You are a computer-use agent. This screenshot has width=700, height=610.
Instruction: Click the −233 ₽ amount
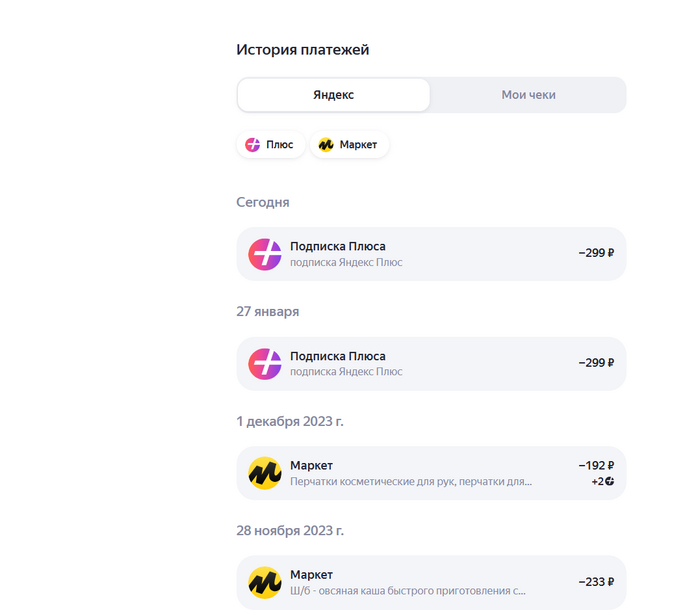[596, 582]
